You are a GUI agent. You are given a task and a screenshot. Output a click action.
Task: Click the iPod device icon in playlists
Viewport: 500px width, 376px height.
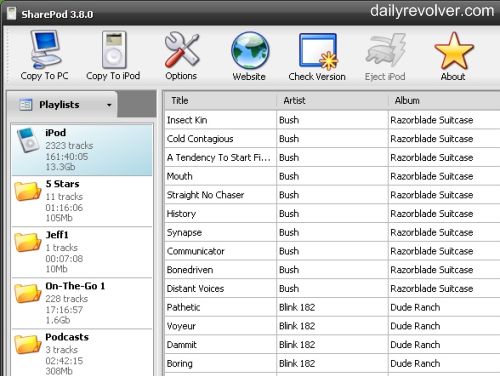pos(28,140)
